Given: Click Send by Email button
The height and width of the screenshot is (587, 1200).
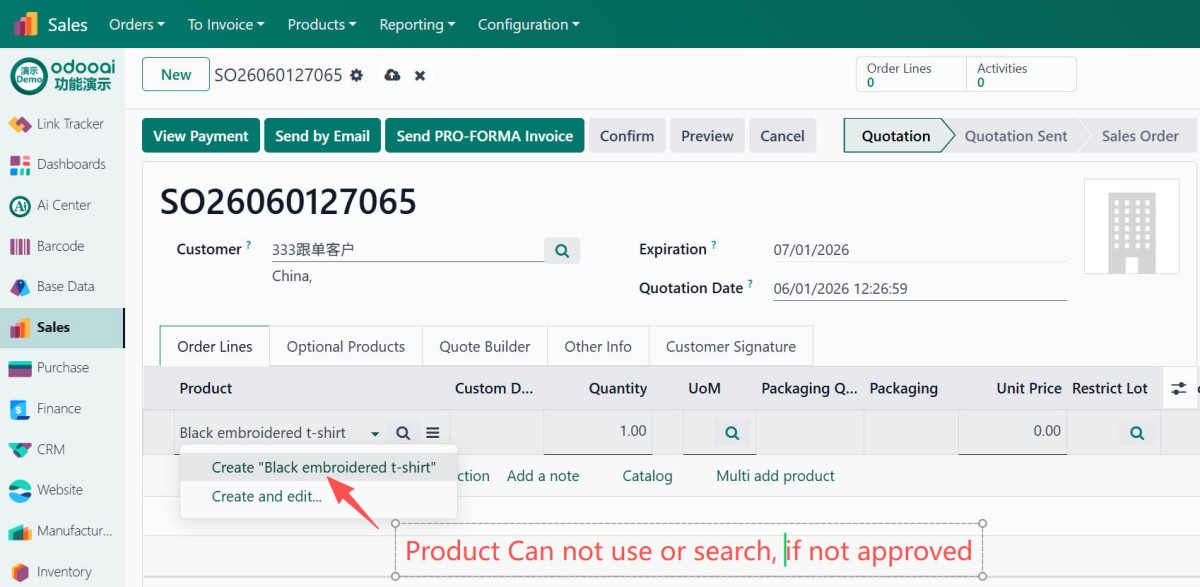Looking at the screenshot, I should tap(323, 136).
